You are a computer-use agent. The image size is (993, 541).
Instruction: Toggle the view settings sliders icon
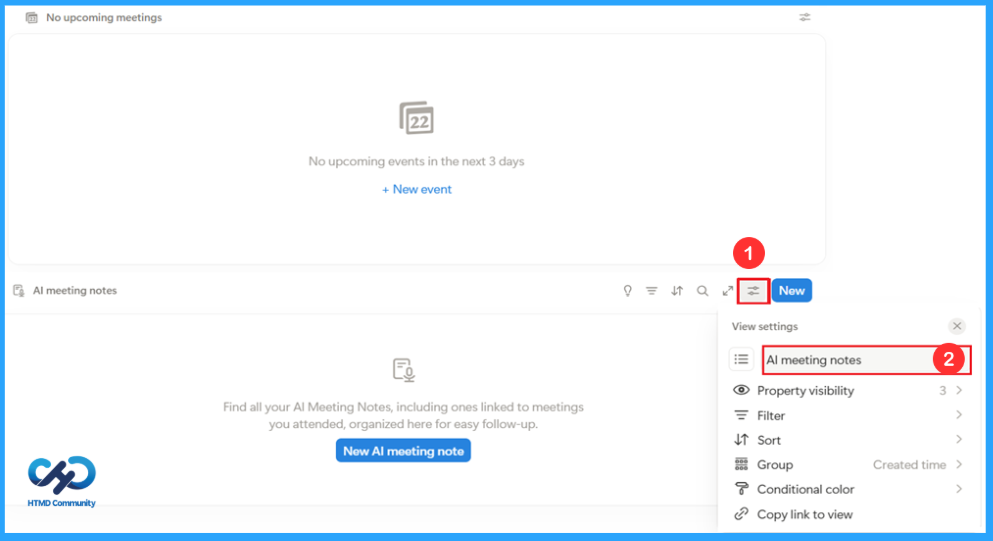[753, 291]
